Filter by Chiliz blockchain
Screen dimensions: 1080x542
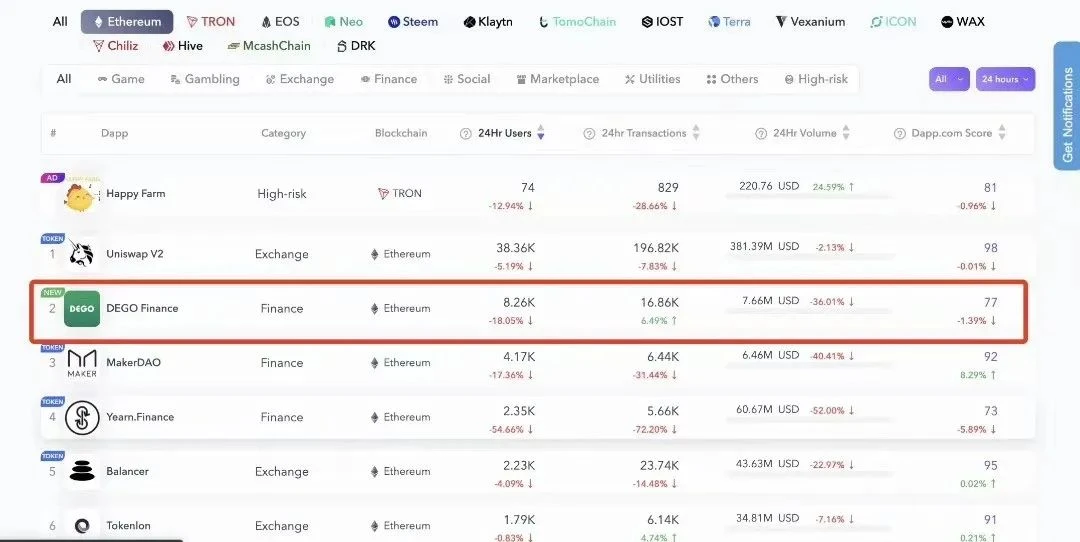[115, 46]
